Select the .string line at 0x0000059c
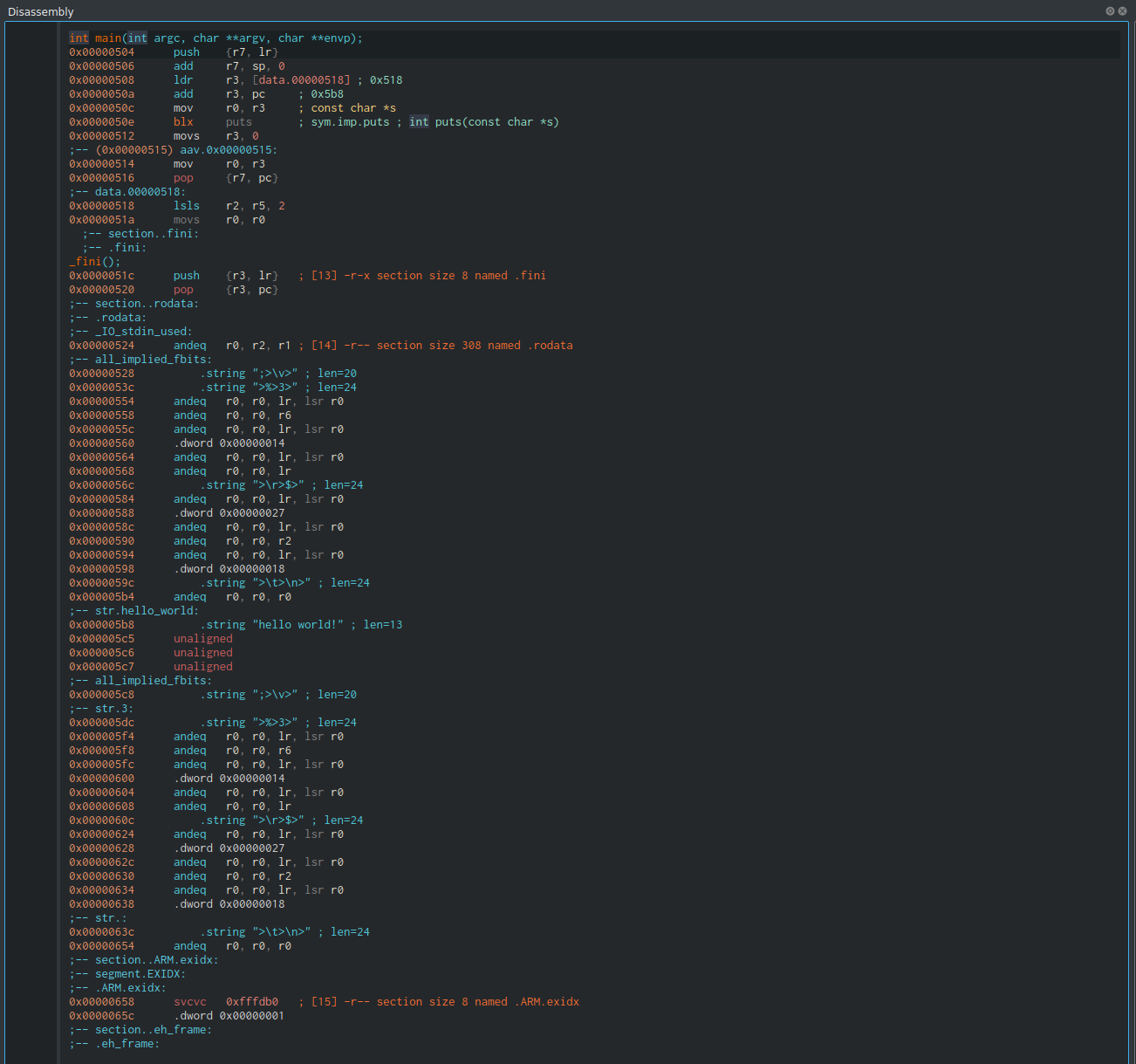The image size is (1136, 1064). [x=219, y=583]
